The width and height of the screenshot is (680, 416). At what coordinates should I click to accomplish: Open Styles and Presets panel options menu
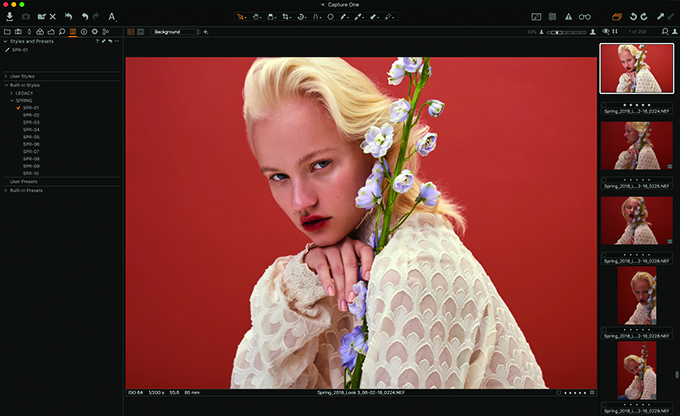[x=117, y=41]
